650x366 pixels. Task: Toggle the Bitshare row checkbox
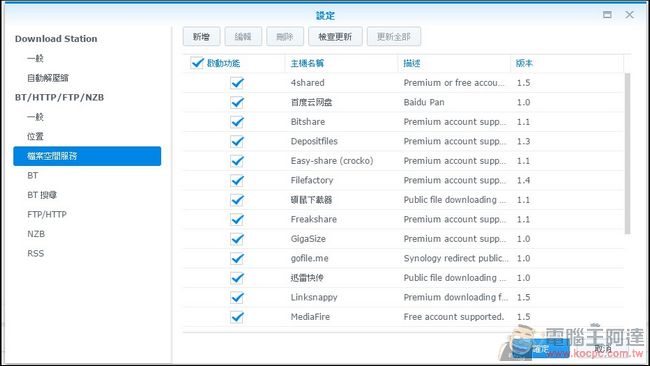(x=237, y=122)
